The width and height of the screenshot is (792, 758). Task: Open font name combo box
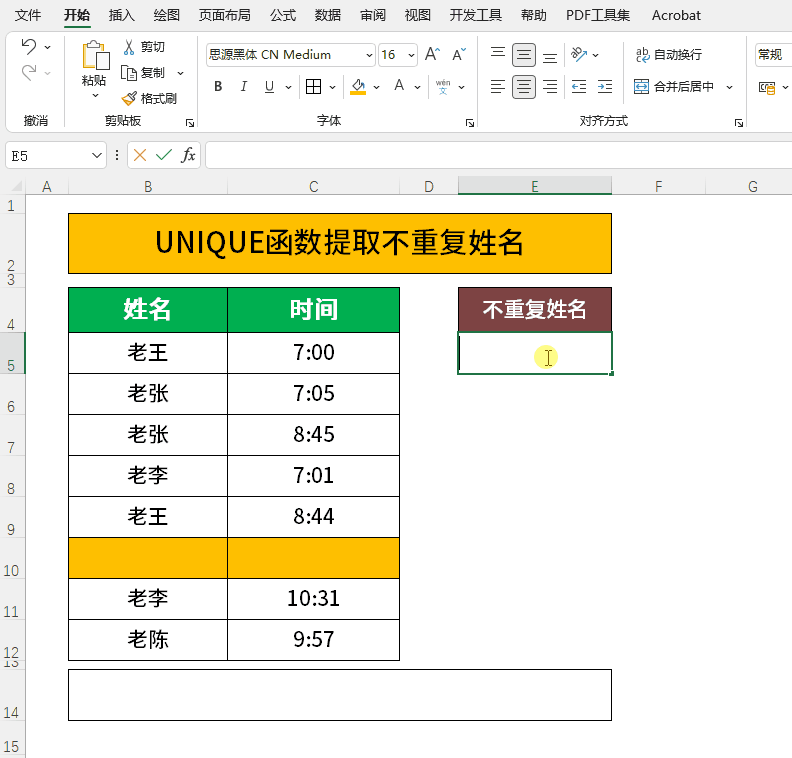coord(290,55)
